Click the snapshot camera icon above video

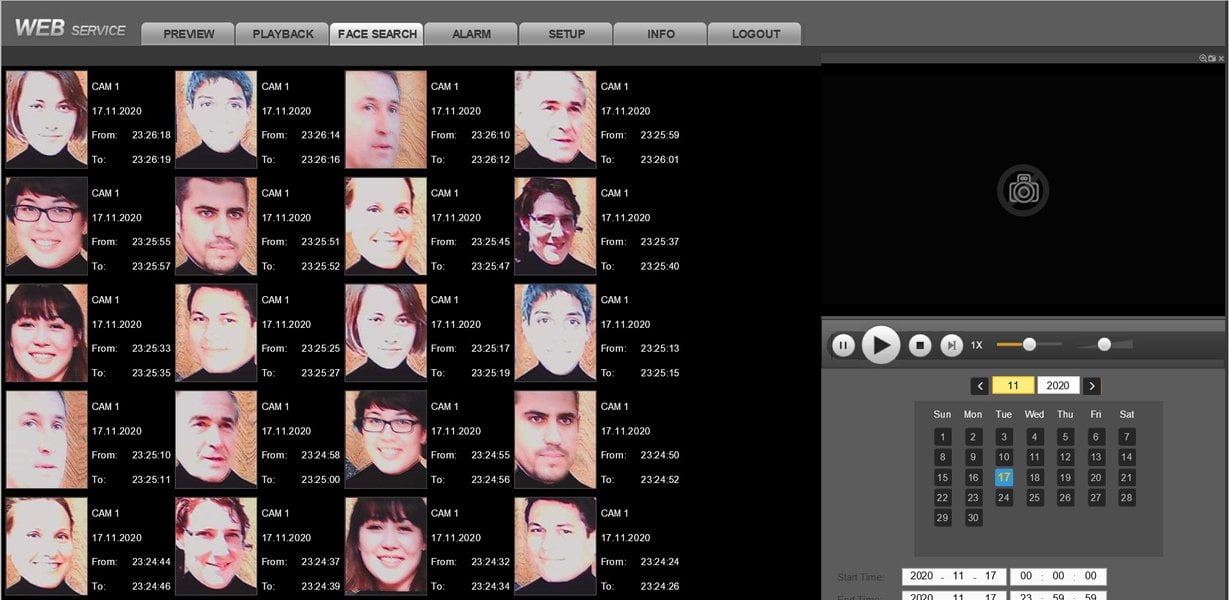point(1212,59)
